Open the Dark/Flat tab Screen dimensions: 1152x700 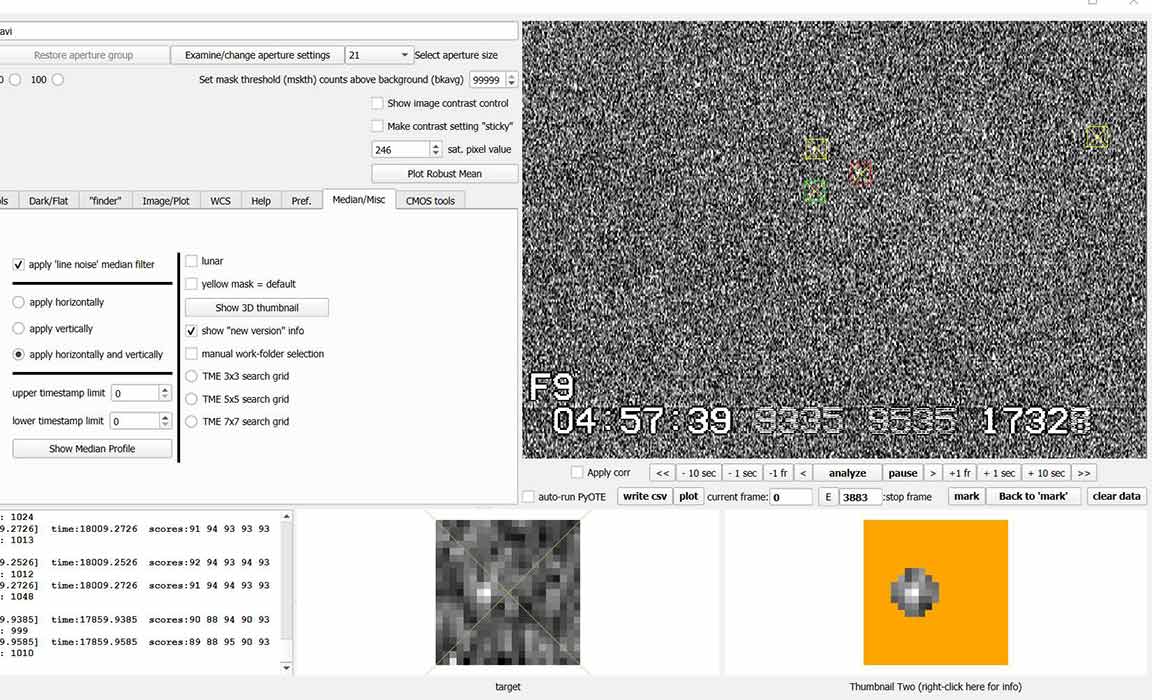coord(48,201)
